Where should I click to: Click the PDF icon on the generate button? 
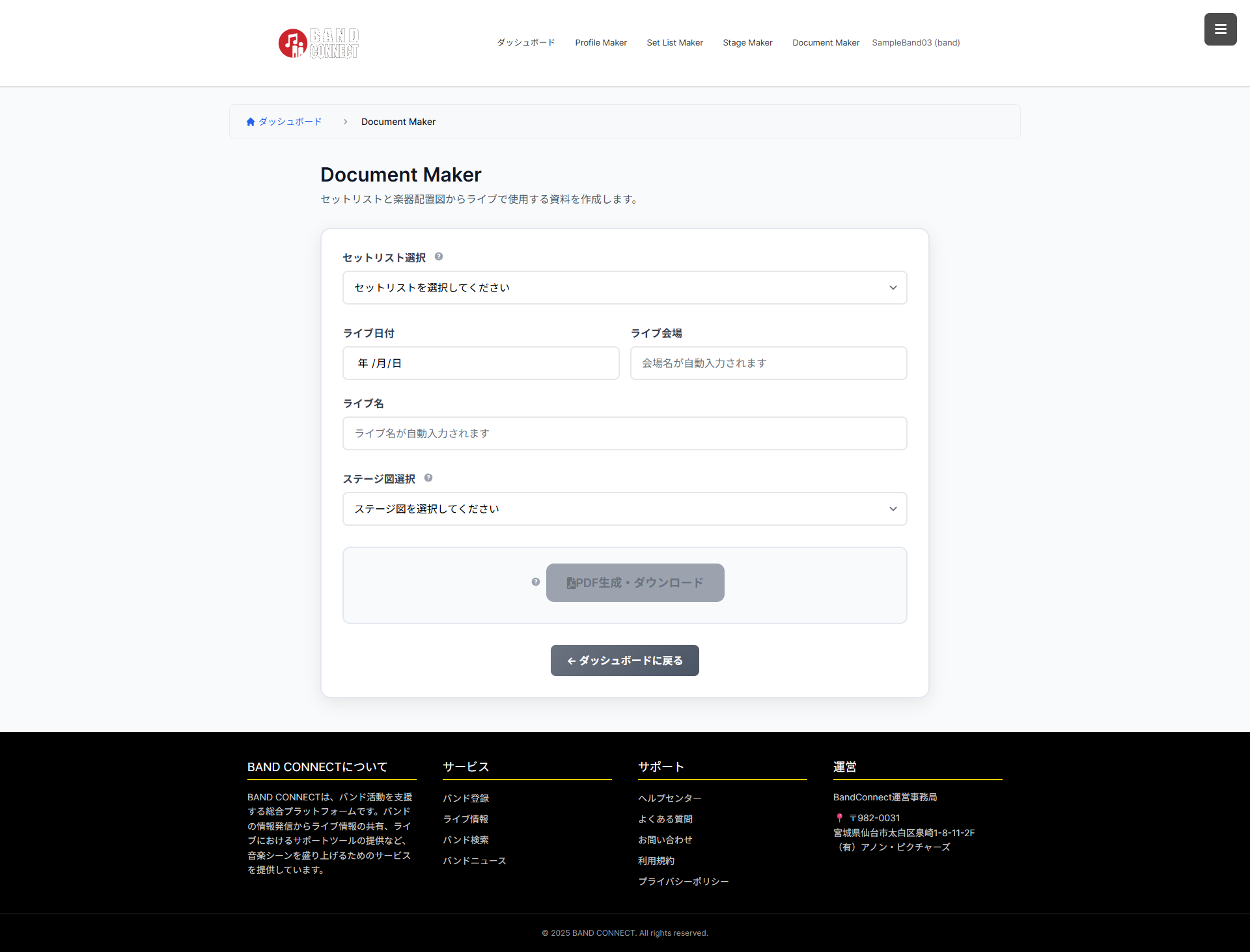[571, 582]
